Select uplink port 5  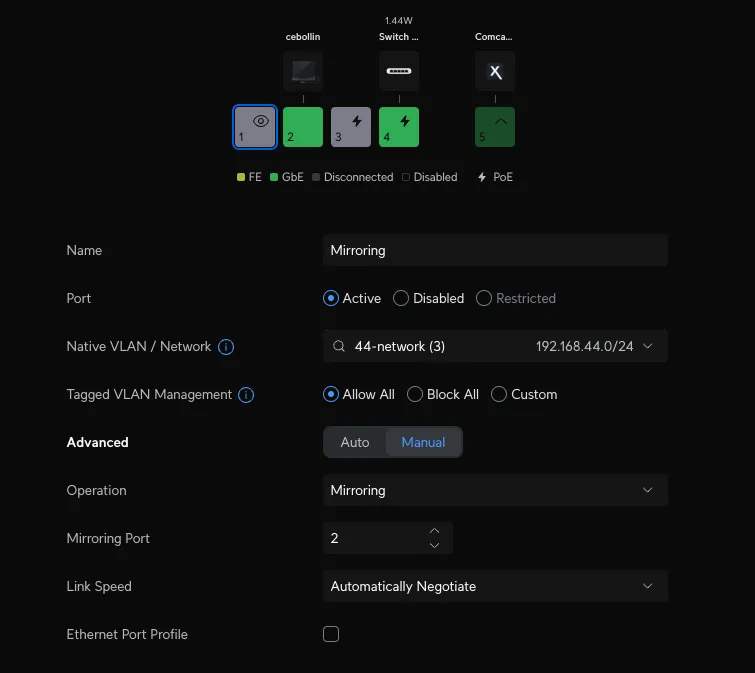(x=495, y=127)
